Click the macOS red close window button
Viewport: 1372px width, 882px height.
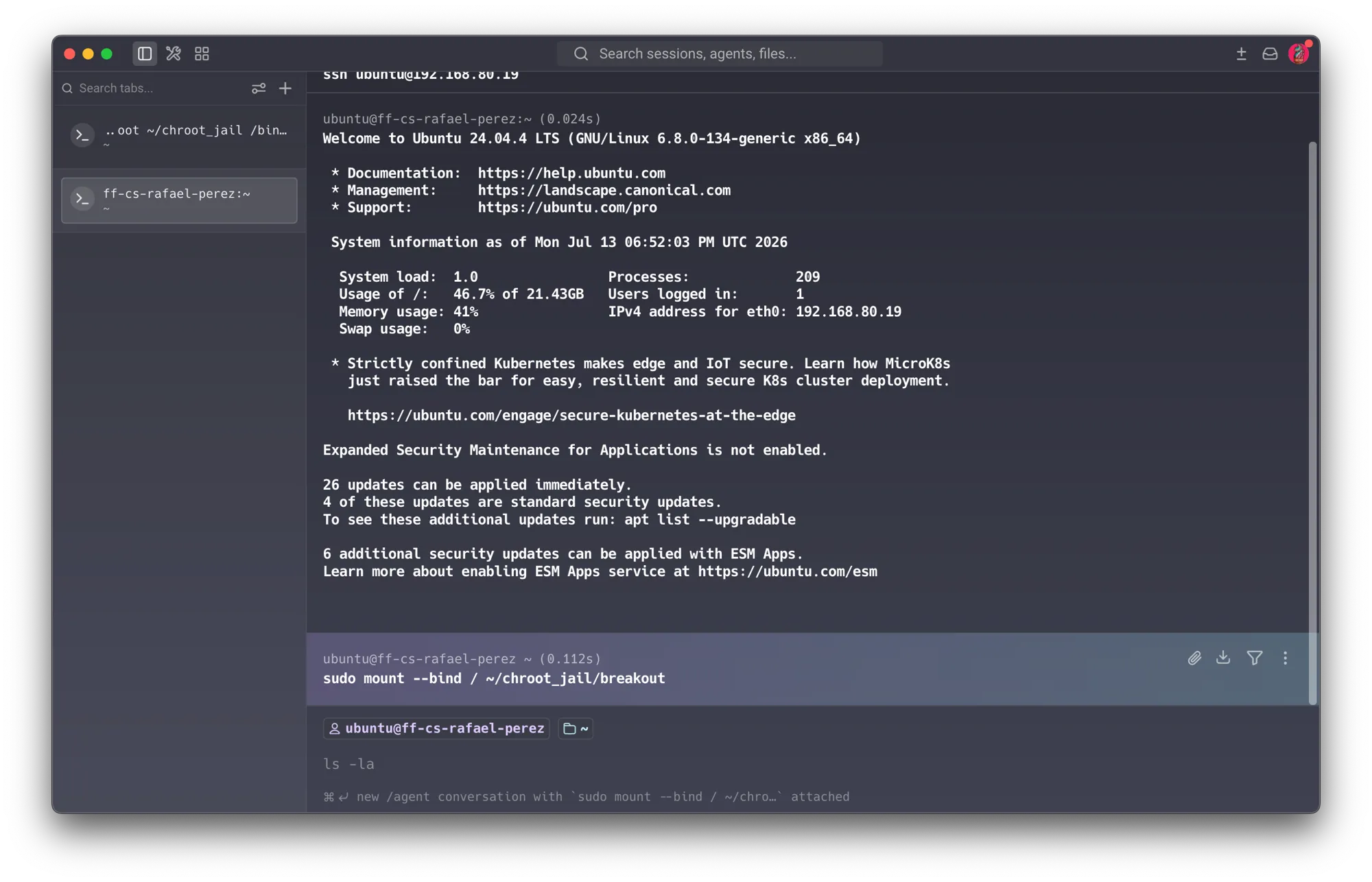69,53
